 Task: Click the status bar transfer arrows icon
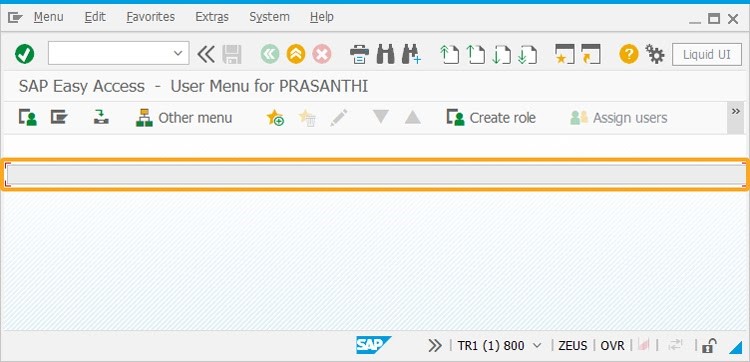pyautogui.click(x=676, y=345)
